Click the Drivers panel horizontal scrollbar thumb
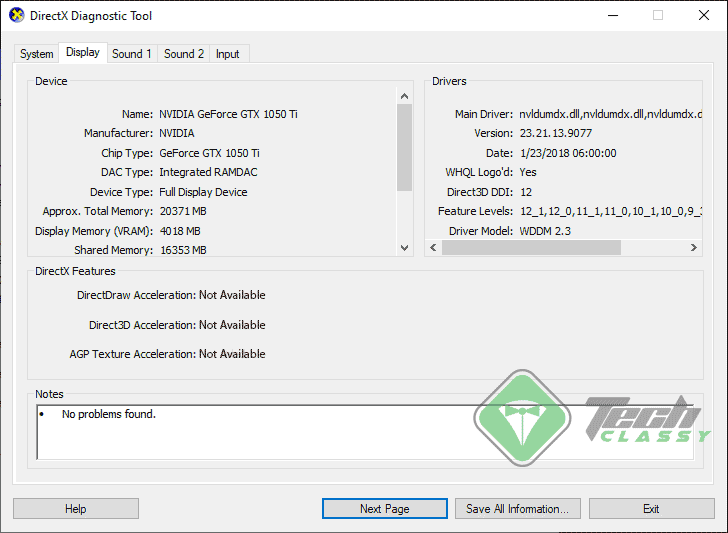728x533 pixels. point(531,247)
